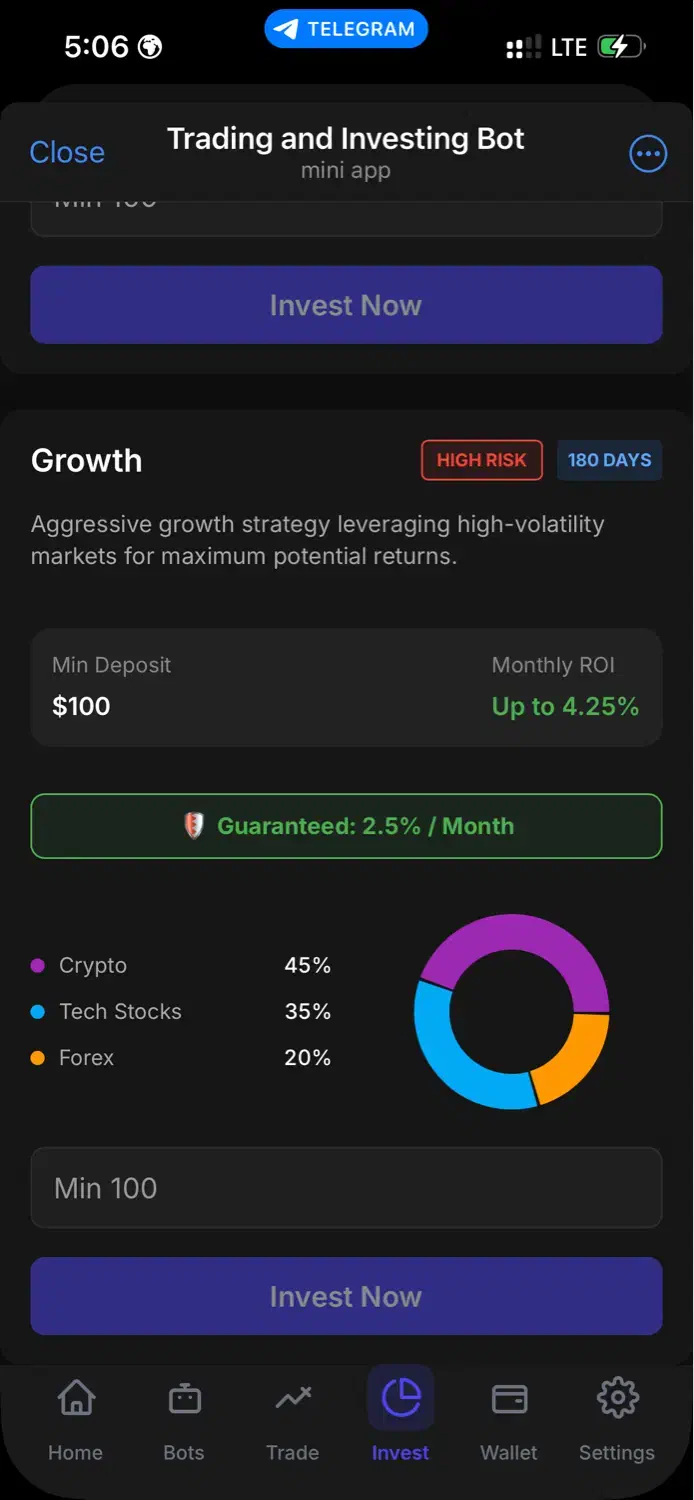Focus the Min 100 amount field
This screenshot has height=1500, width=694.
pyautogui.click(x=346, y=1188)
